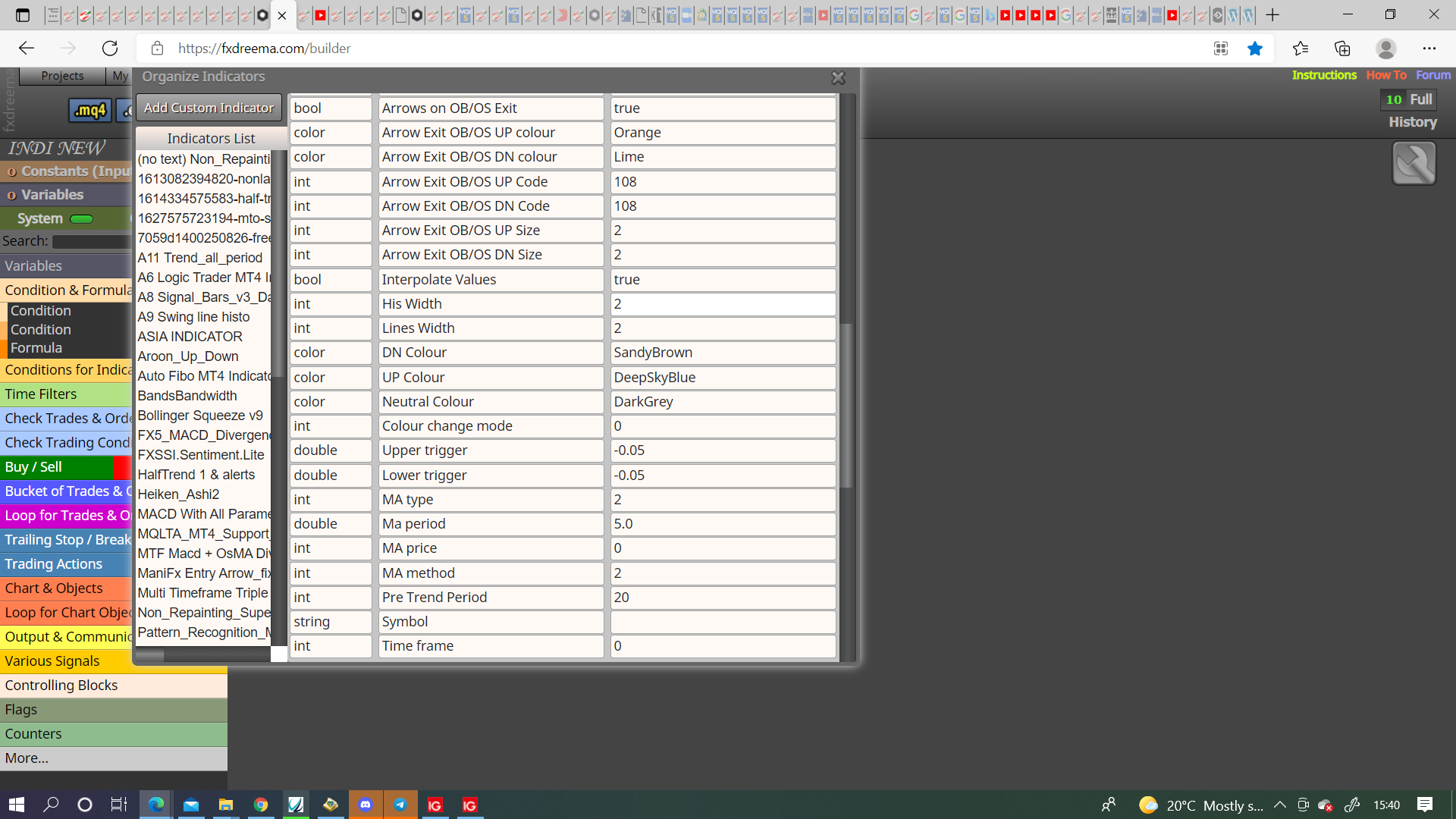Click the indicators list horizontal scrollbar
The image size is (1456, 819).
pyautogui.click(x=150, y=655)
